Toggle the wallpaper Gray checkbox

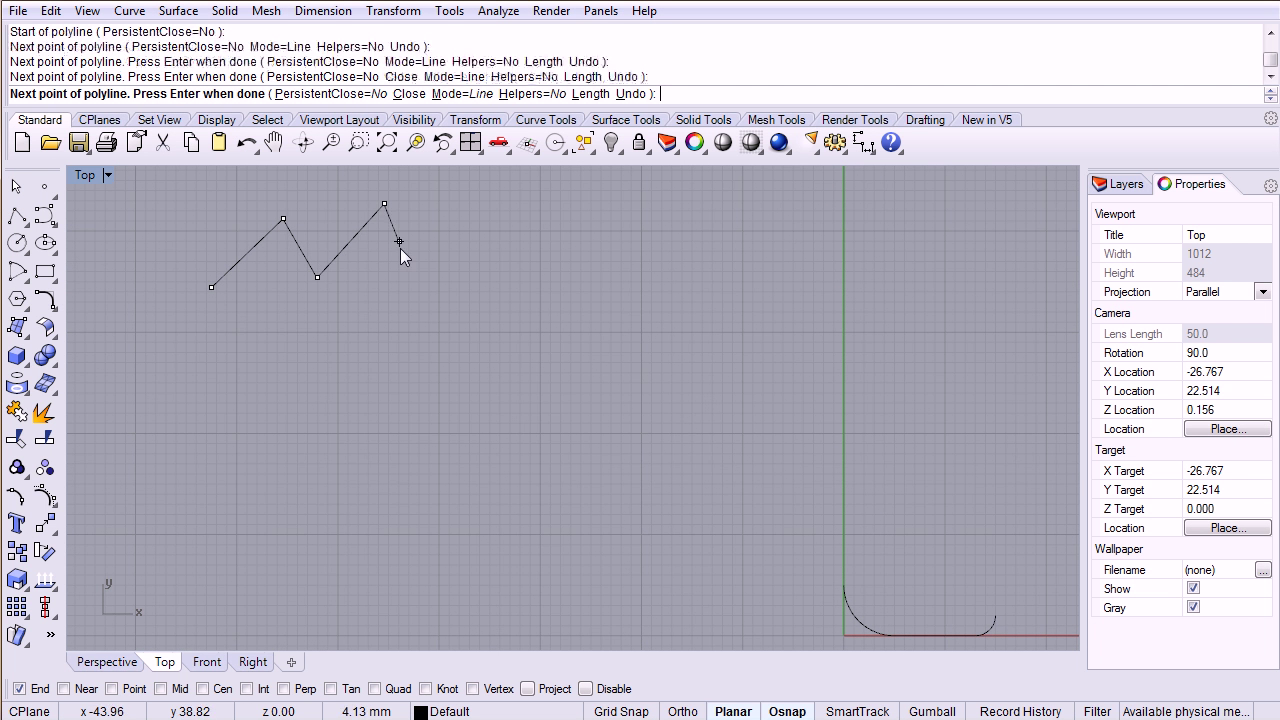coord(1193,608)
